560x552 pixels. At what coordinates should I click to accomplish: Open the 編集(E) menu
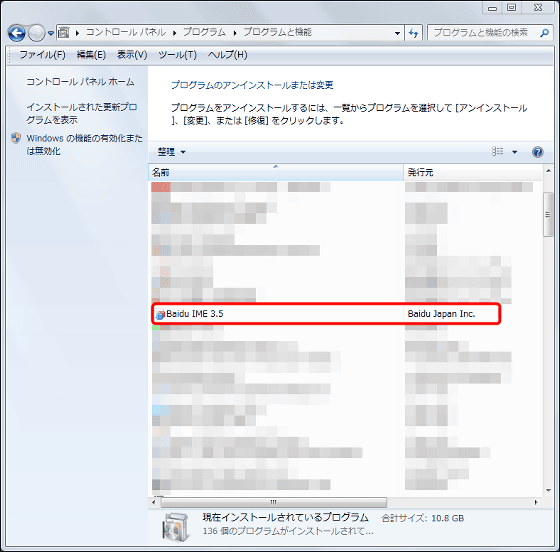tap(91, 55)
